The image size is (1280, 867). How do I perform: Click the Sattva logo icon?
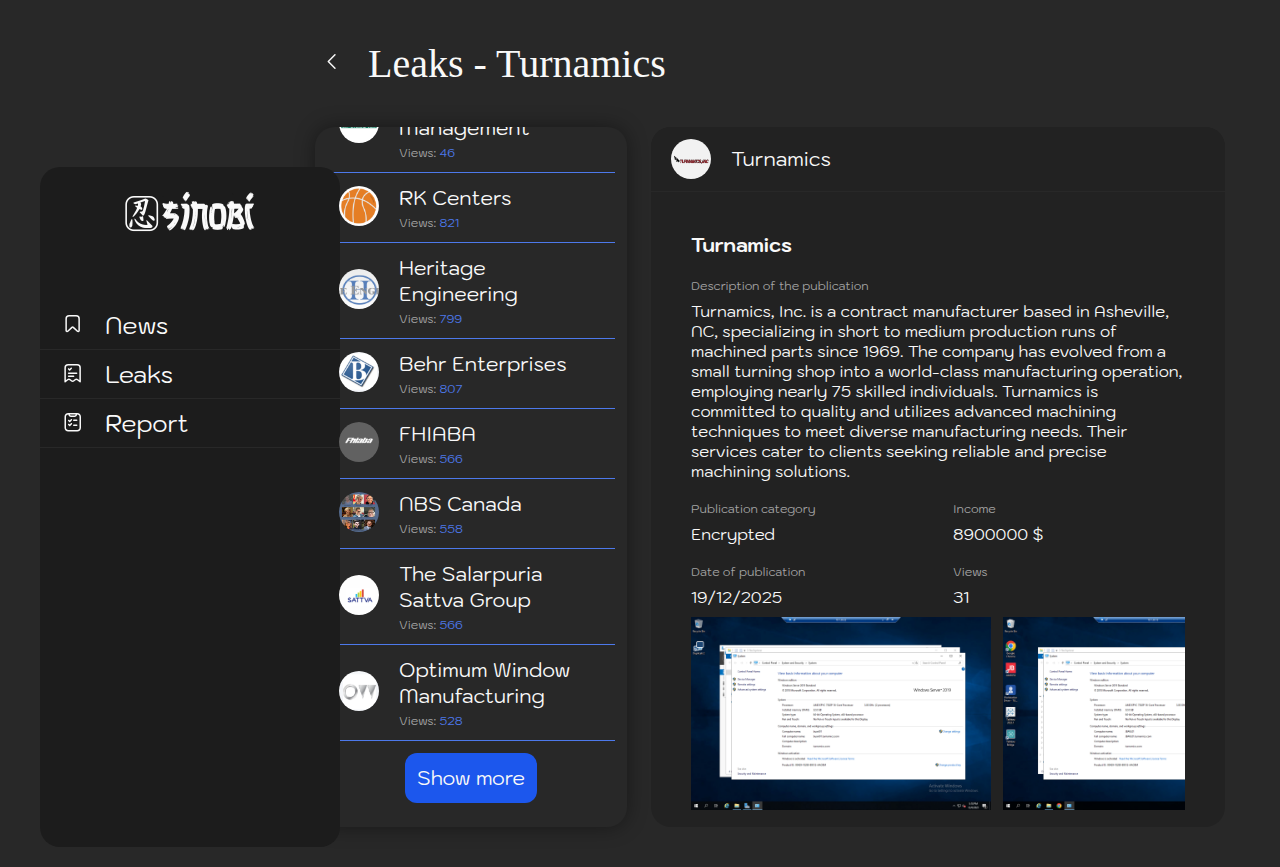359,596
